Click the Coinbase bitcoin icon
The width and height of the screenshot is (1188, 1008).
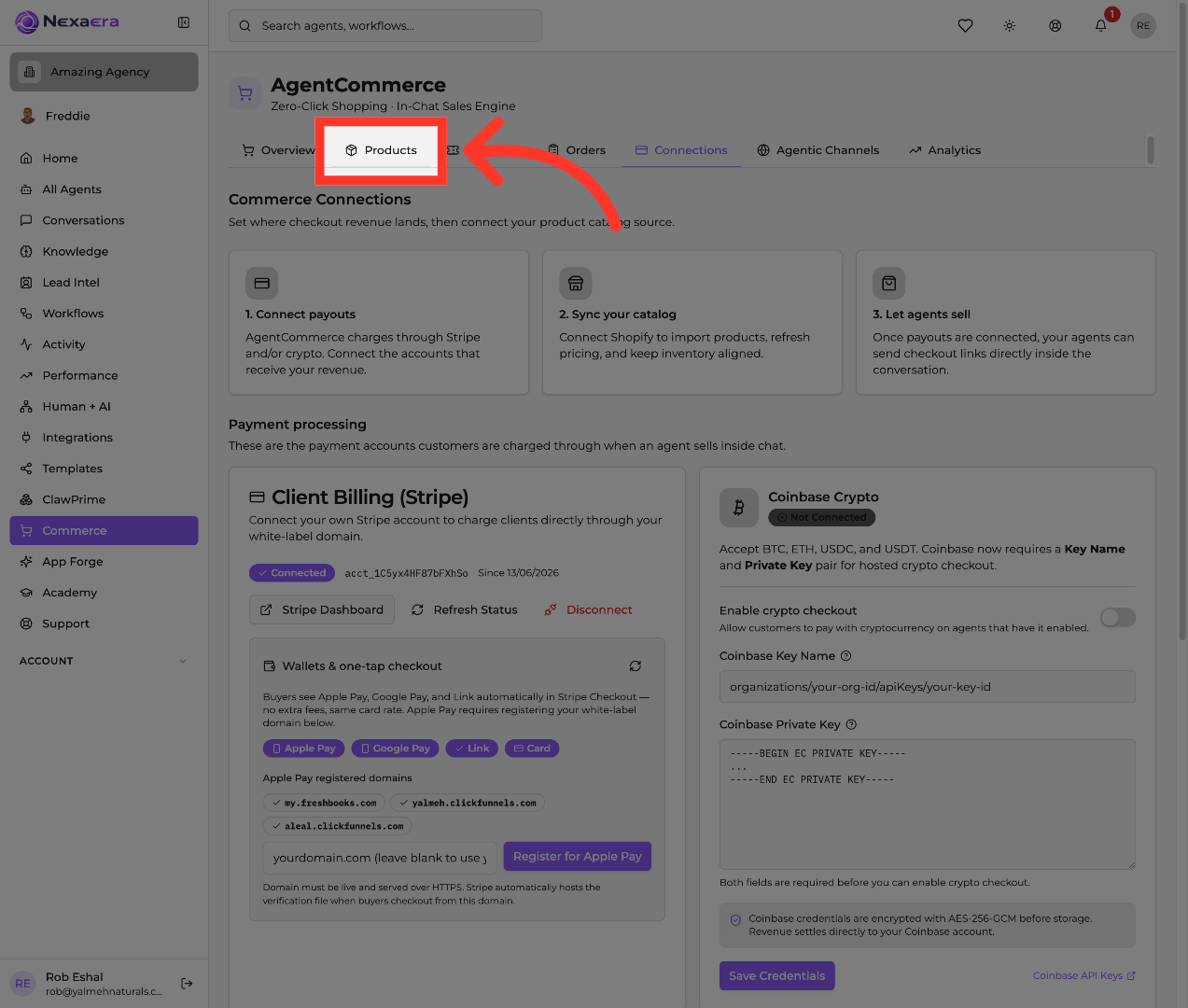(x=739, y=508)
